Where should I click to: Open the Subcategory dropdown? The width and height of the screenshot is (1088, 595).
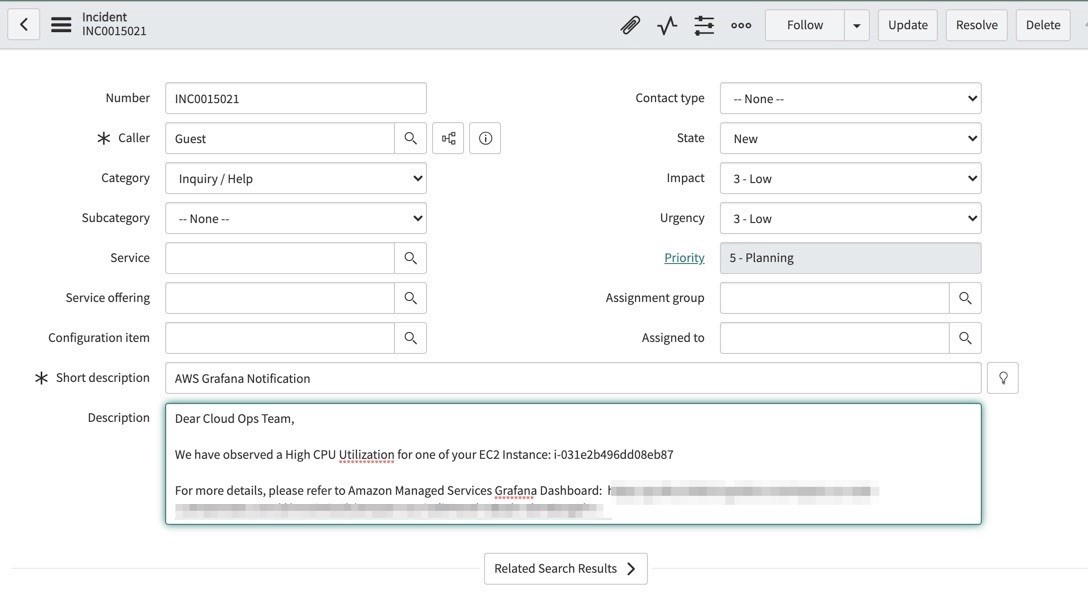(296, 218)
